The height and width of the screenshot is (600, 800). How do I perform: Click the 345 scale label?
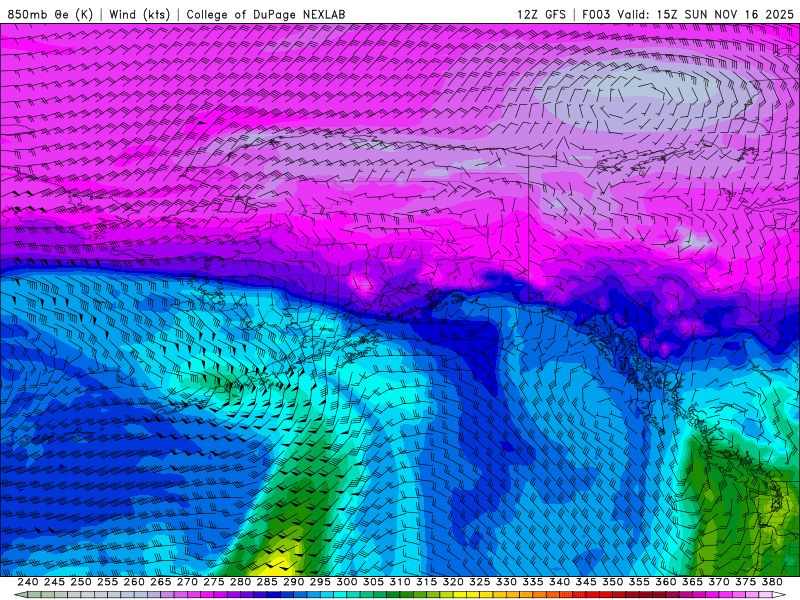click(x=586, y=582)
